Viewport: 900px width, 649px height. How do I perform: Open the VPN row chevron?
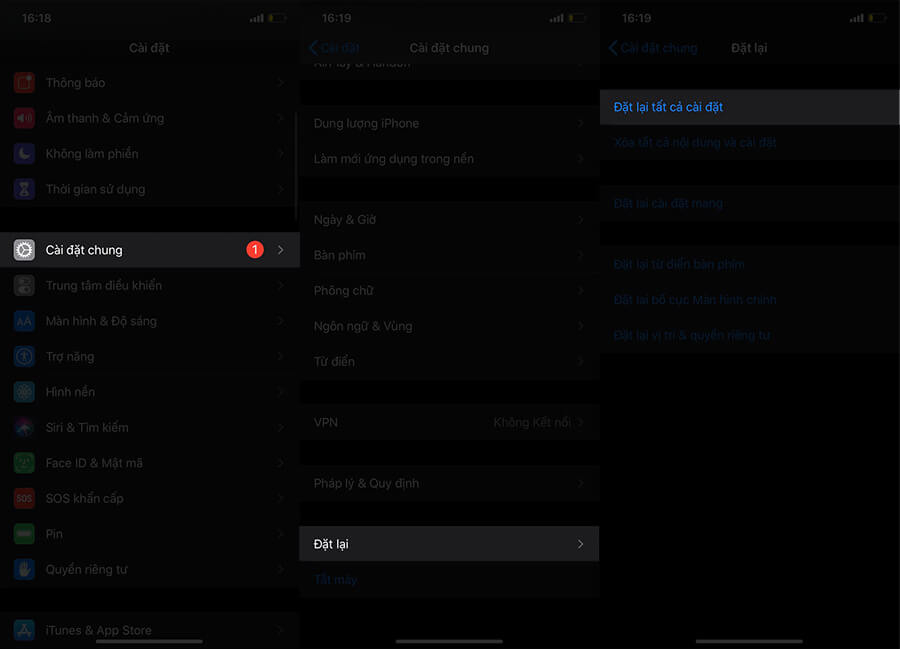pos(580,422)
